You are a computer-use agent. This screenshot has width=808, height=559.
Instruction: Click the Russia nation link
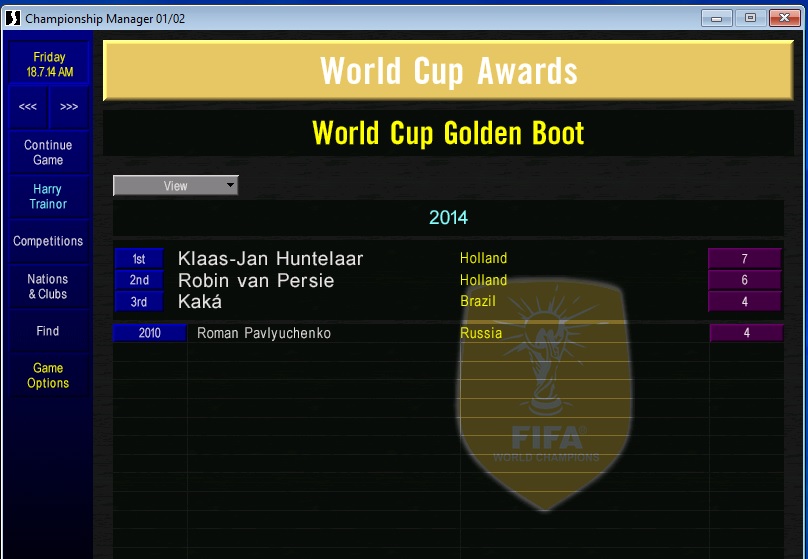point(481,333)
